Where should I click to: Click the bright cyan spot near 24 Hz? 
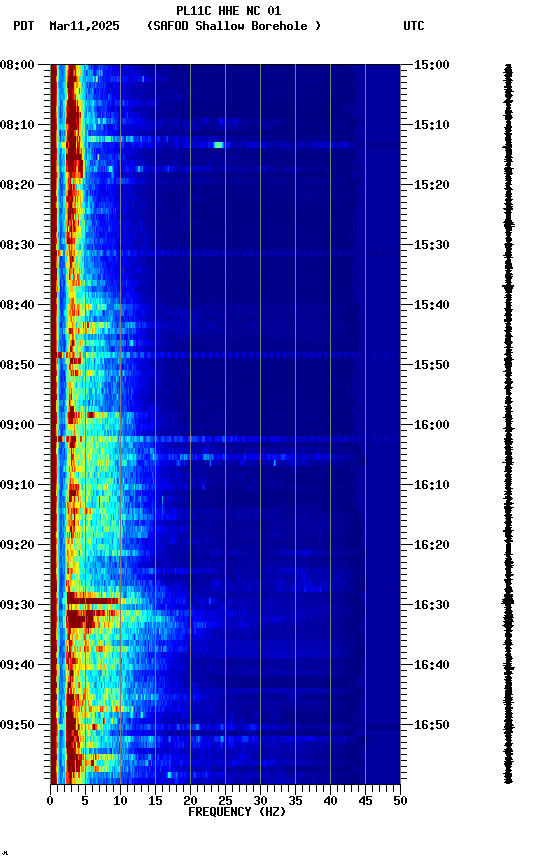(x=219, y=145)
